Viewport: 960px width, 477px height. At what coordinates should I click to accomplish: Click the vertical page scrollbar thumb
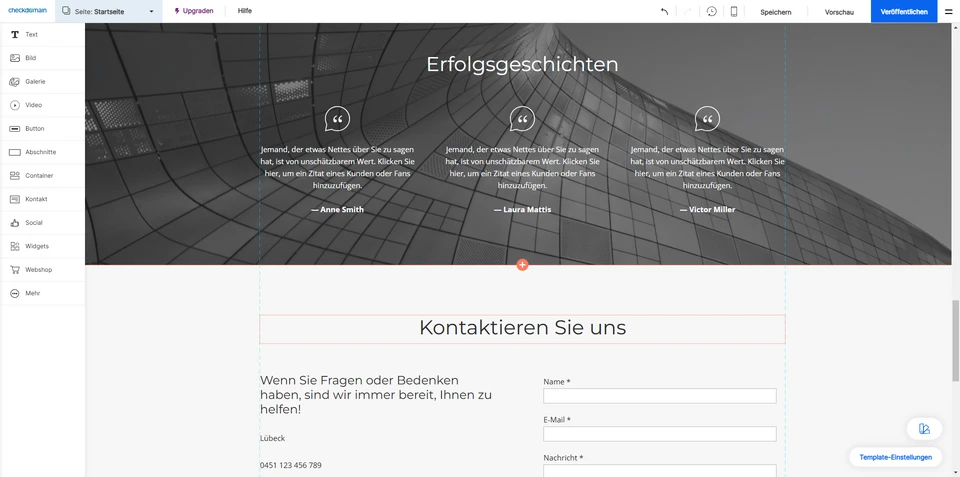pyautogui.click(x=956, y=339)
